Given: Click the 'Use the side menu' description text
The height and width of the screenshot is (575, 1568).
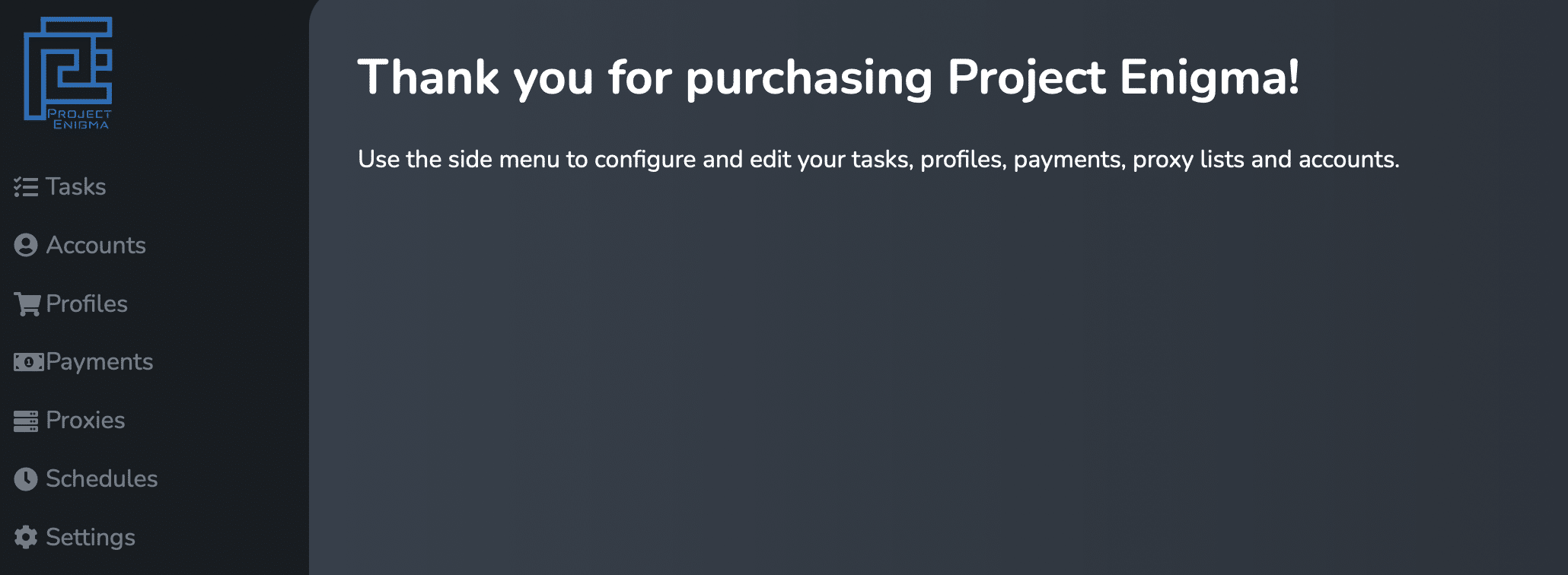Looking at the screenshot, I should [x=878, y=159].
